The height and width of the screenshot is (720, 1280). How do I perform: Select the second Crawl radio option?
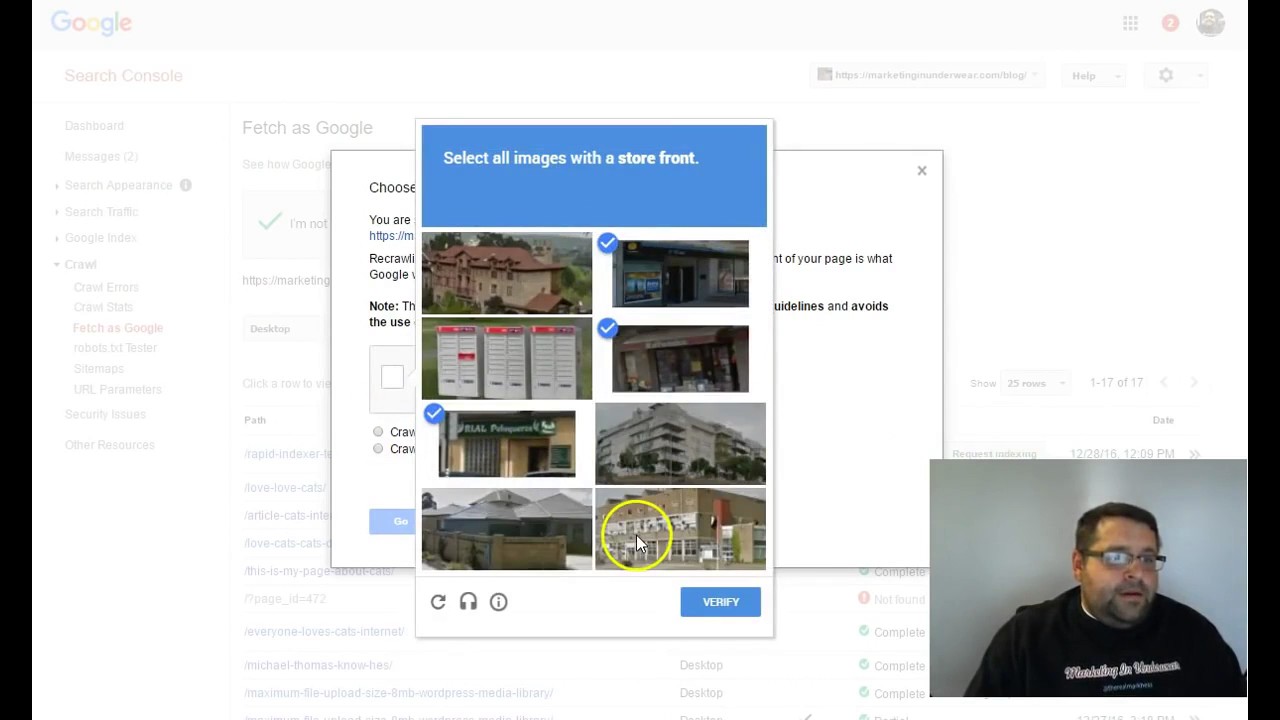(x=378, y=449)
